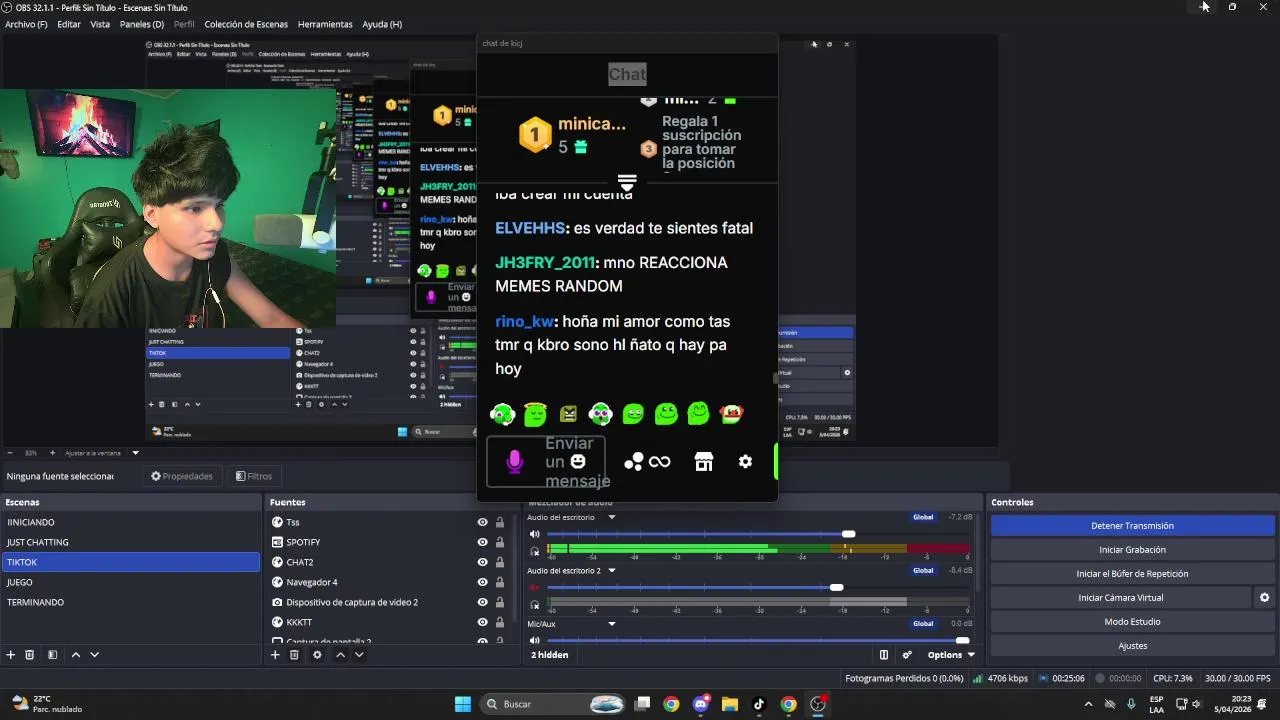Hide the Navegador 4 source
Screen dimensions: 1280x720
(482, 582)
